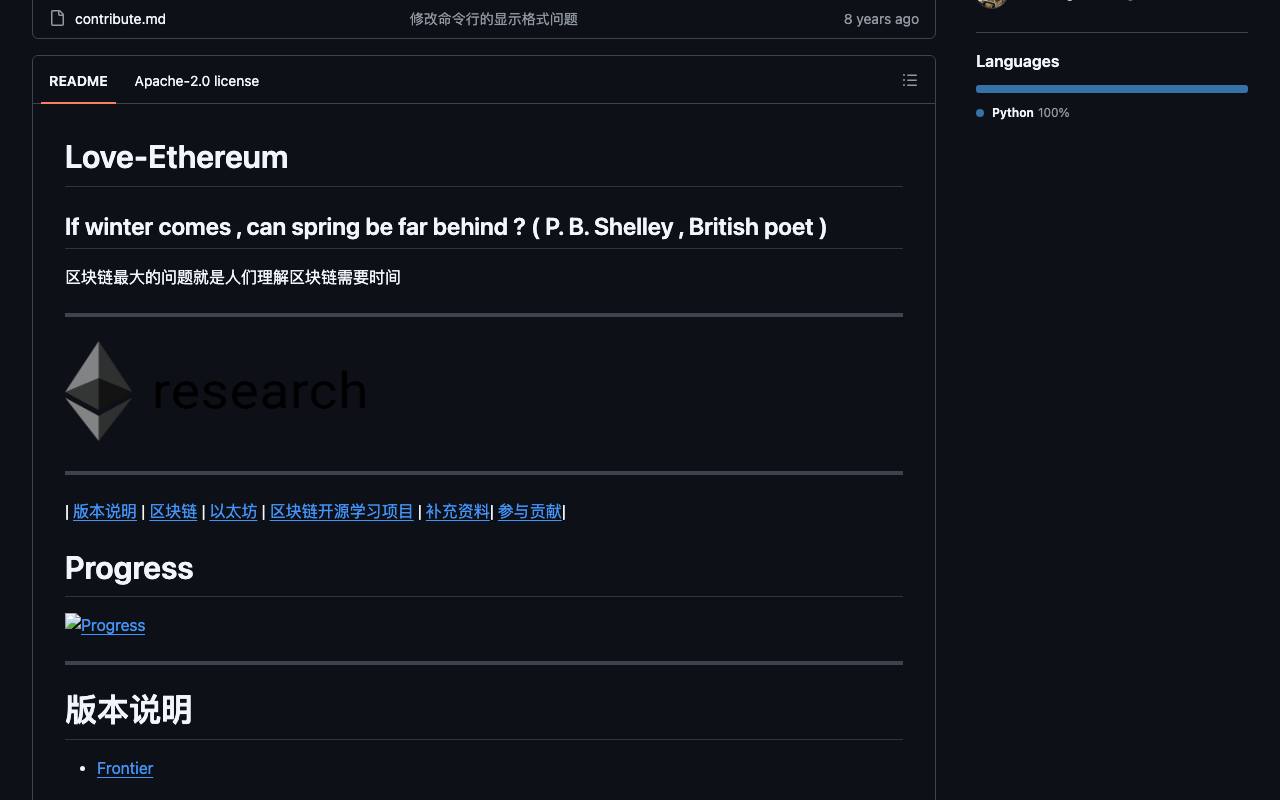Screen dimensions: 1280x800
Task: Click the Shelley quote heading
Action: click(446, 227)
